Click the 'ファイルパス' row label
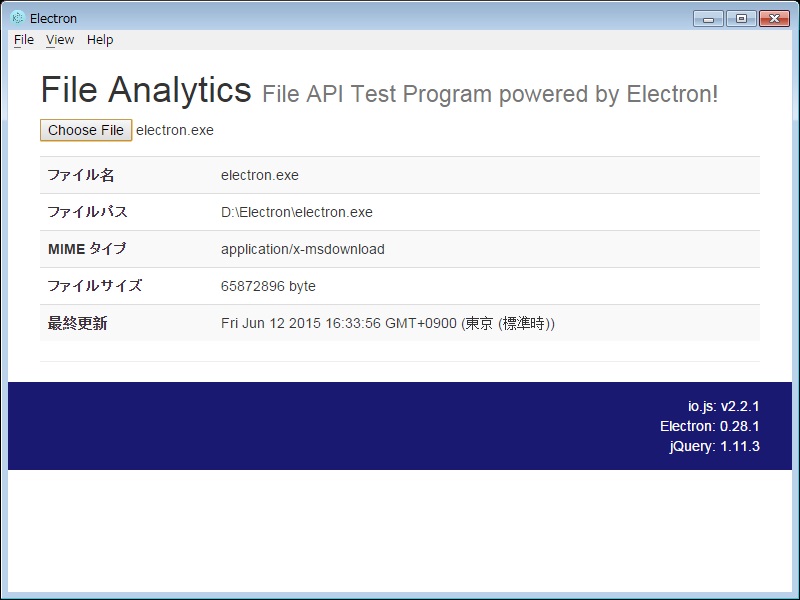The width and height of the screenshot is (800, 600). coord(87,212)
